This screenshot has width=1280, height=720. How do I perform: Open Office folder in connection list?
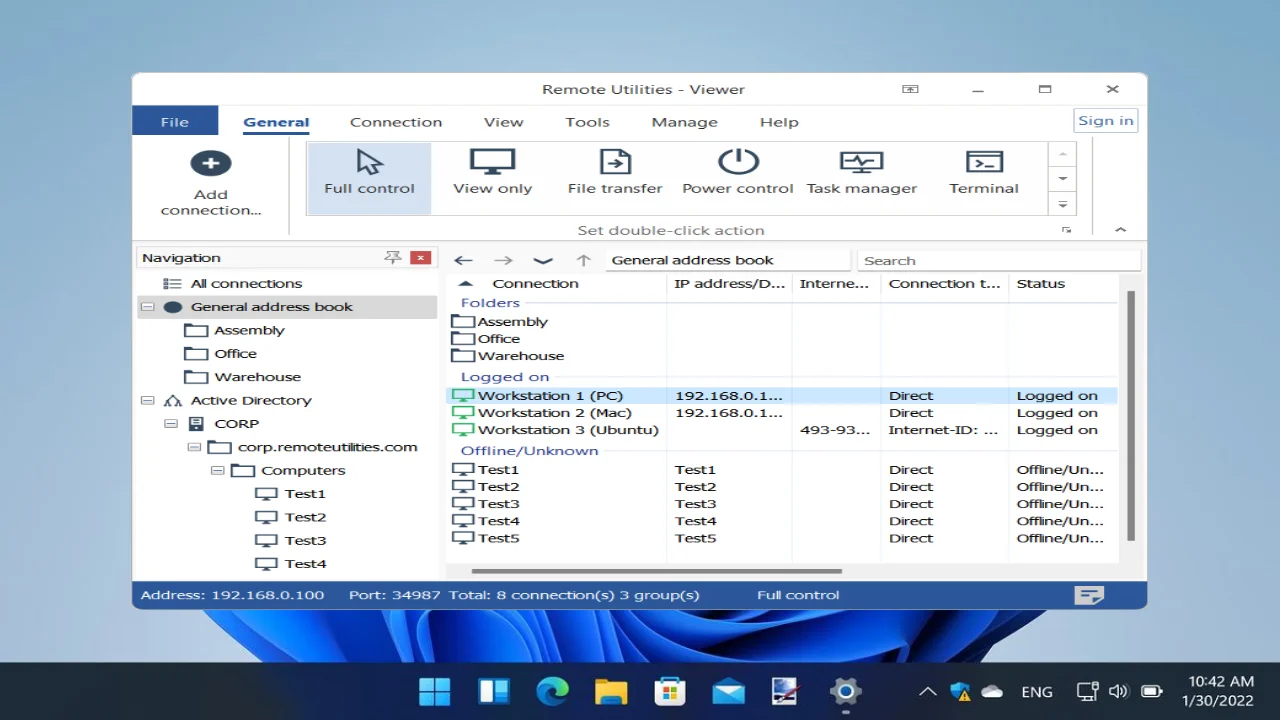[x=485, y=339]
